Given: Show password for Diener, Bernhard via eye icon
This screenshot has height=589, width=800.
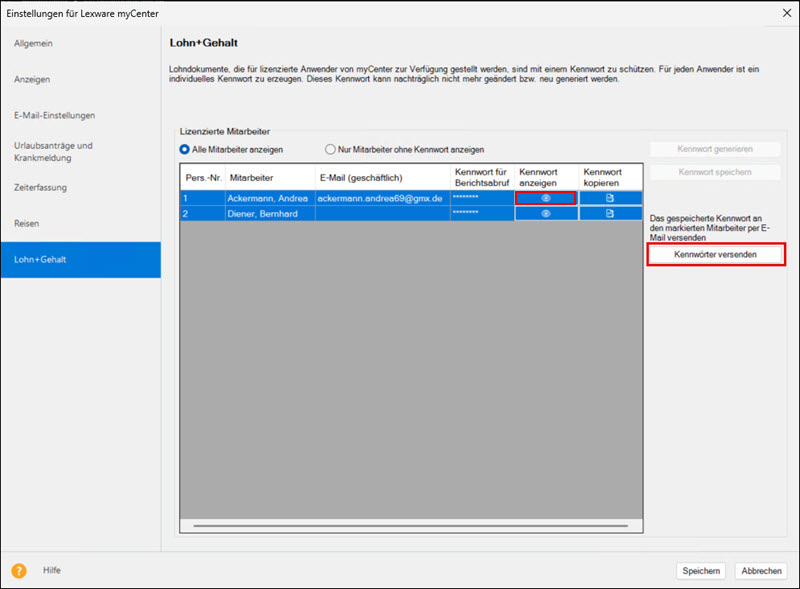Looking at the screenshot, I should click(x=545, y=213).
